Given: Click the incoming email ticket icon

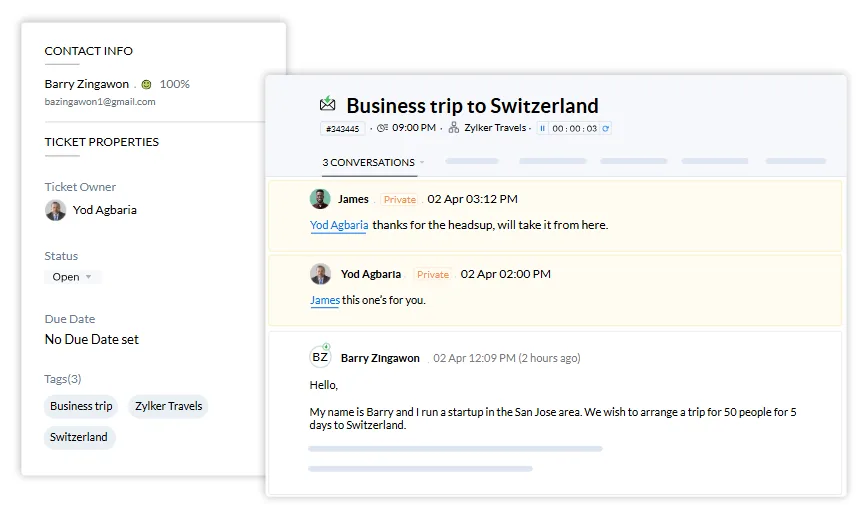Looking at the screenshot, I should [327, 103].
